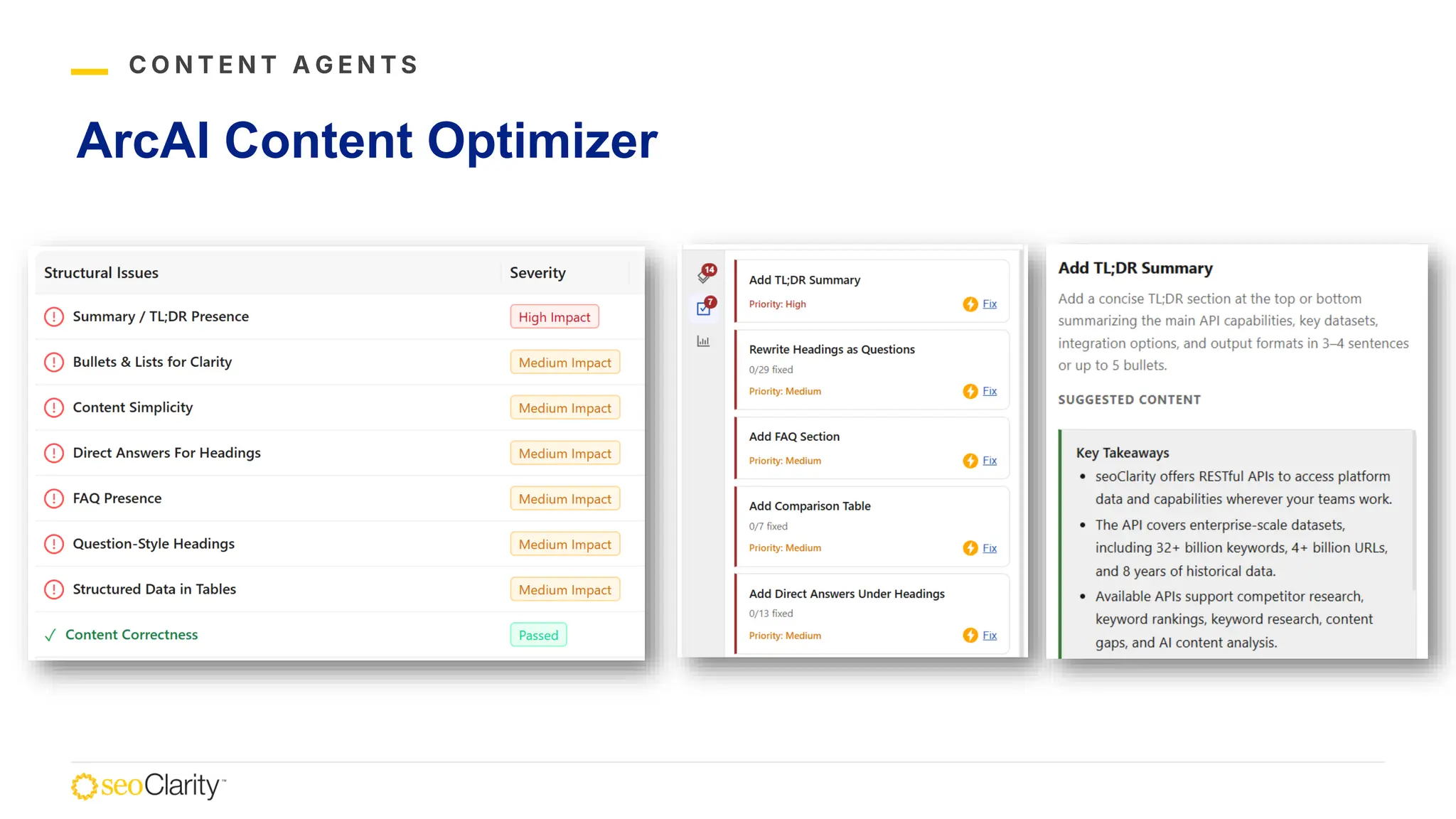The image size is (1456, 819).
Task: Open the Bullets & Lists for Clarity row
Action: pos(340,362)
